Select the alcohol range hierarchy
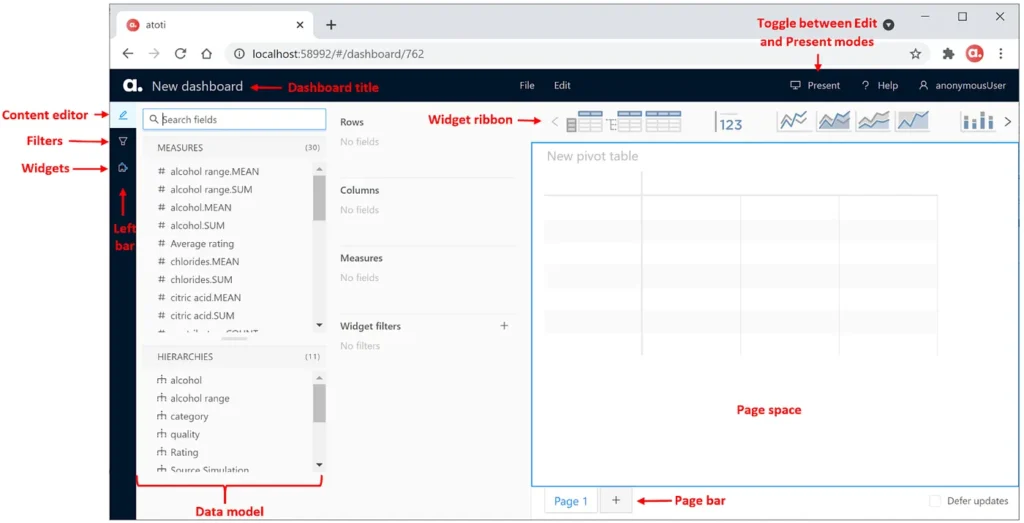Viewport: 1024px width, 523px height. tap(199, 398)
